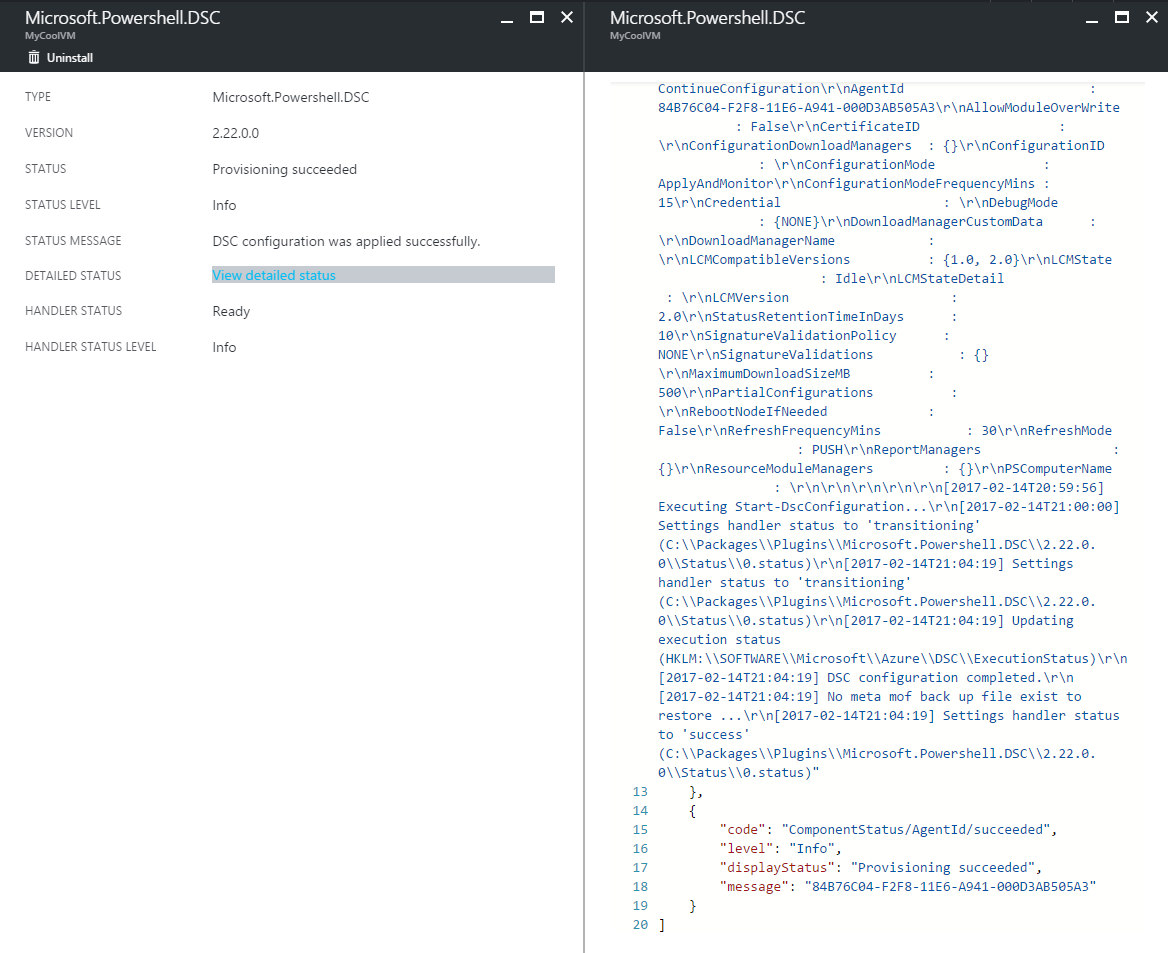Screen dimensions: 1168x953
Task: Click the left blade title Microsoft.Powershell.DSC
Action: tap(122, 18)
